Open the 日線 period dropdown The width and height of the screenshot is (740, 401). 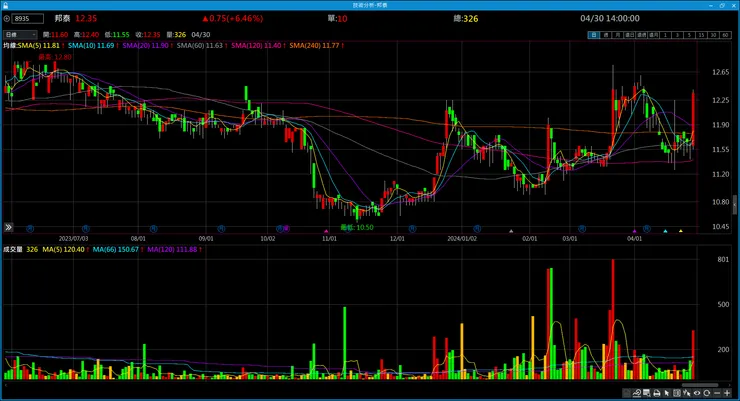click(20, 35)
